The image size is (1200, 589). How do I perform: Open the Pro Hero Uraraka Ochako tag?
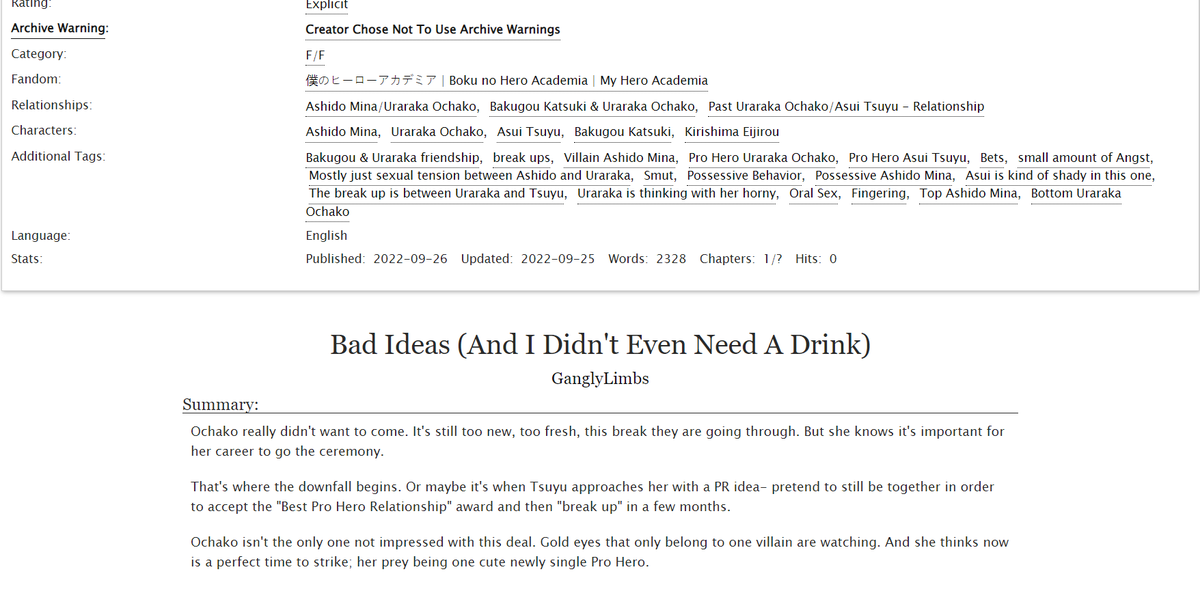point(763,158)
